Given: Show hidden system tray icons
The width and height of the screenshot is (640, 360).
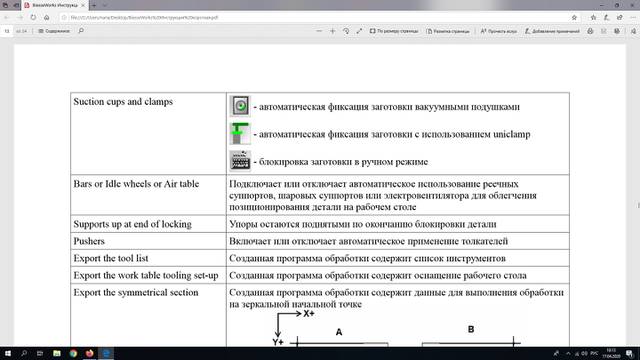Looking at the screenshot, I should pyautogui.click(x=568, y=353).
